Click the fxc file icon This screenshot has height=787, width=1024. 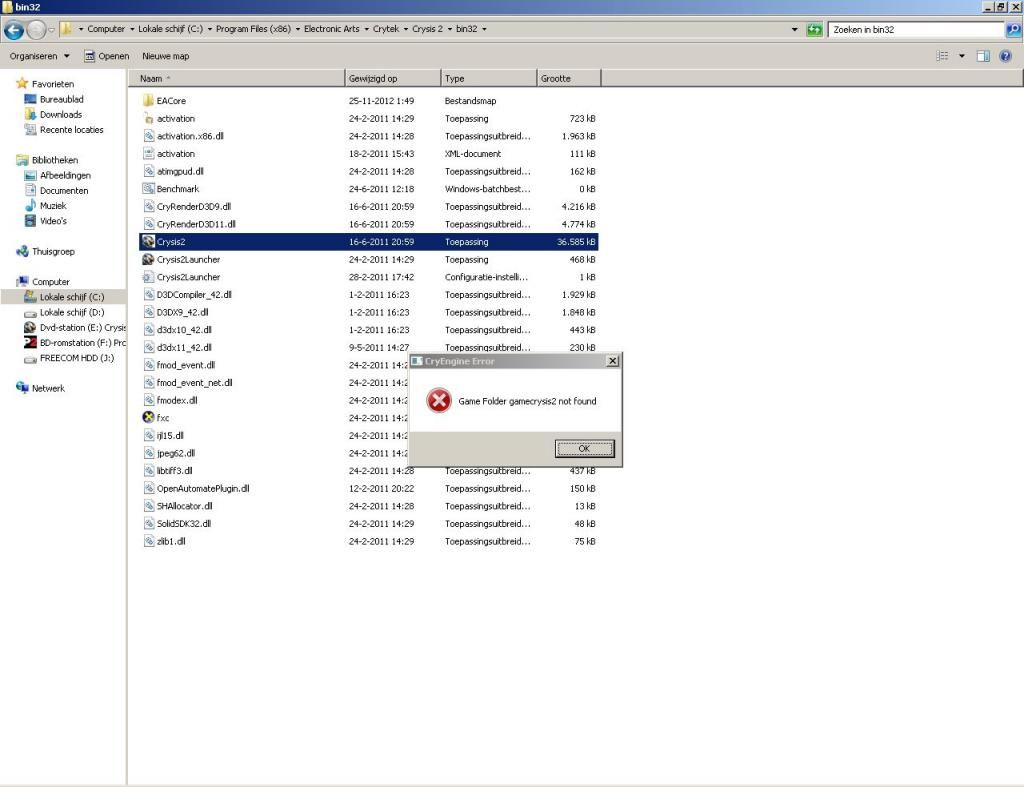point(148,418)
